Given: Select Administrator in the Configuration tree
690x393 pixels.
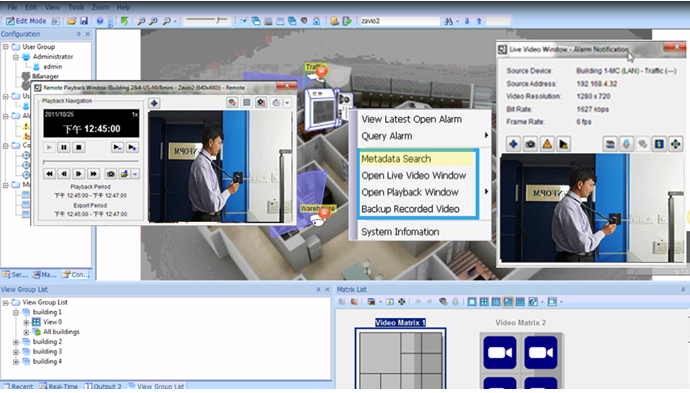Looking at the screenshot, I should tap(53, 56).
